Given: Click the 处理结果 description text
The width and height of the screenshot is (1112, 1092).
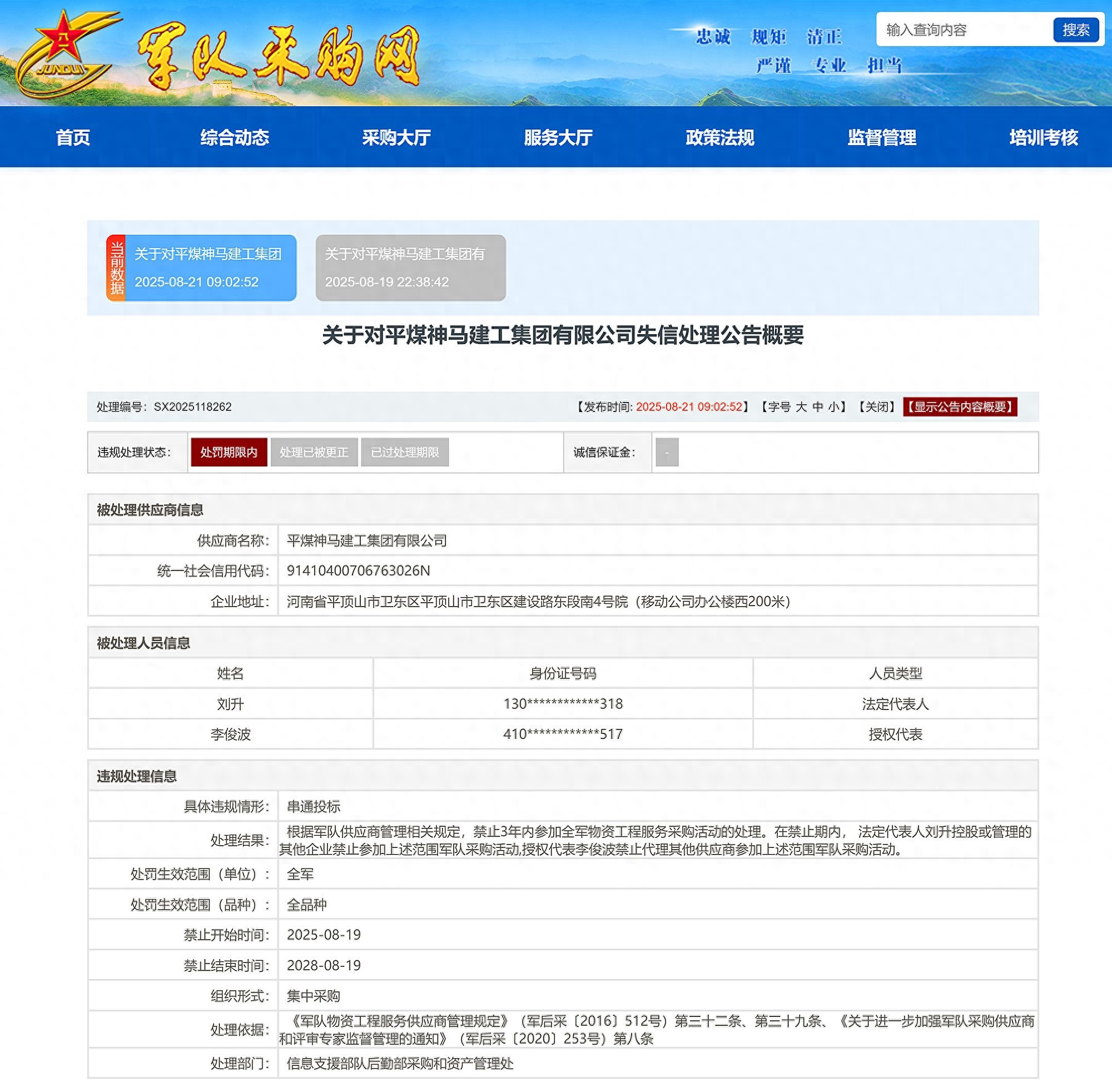Looking at the screenshot, I should [x=656, y=840].
